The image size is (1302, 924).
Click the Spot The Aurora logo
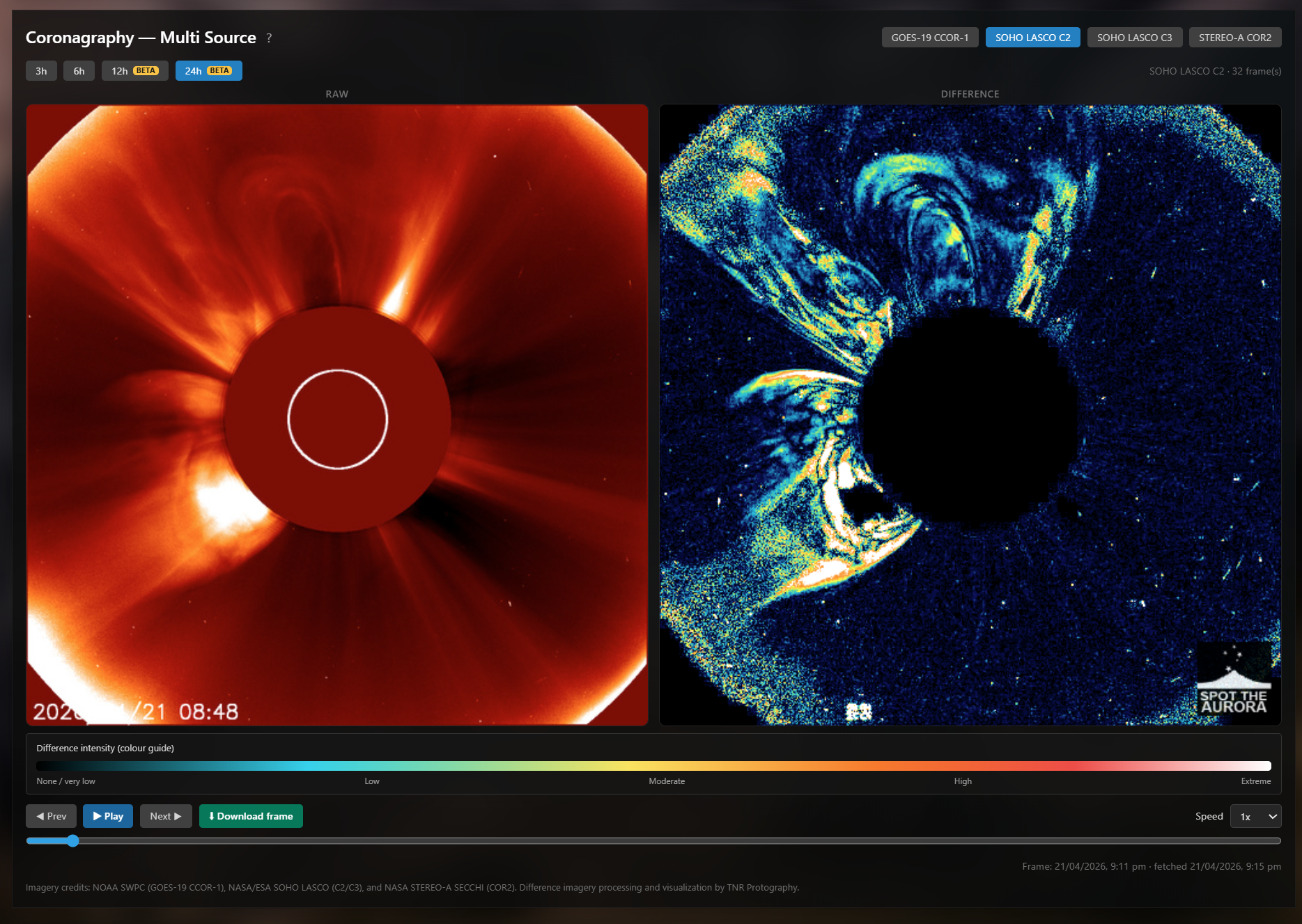click(1234, 678)
